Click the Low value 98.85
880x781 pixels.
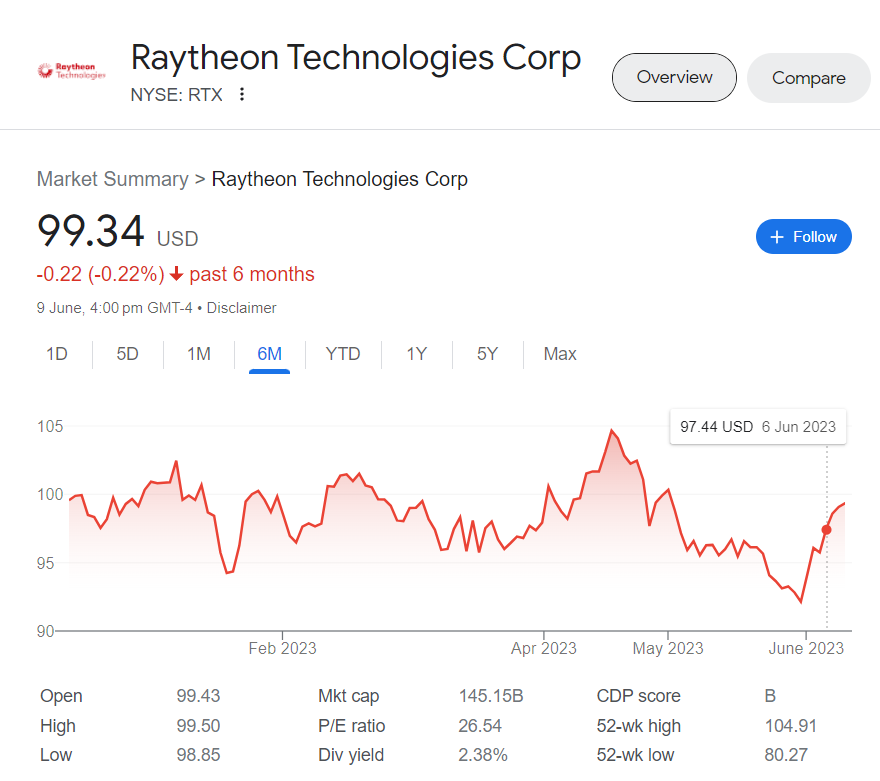tap(198, 755)
